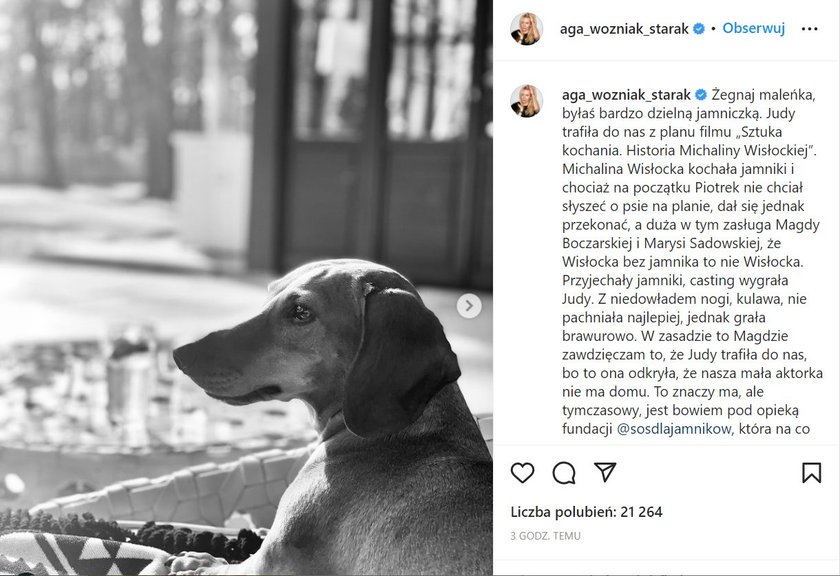Share post using paper plane icon

click(605, 472)
